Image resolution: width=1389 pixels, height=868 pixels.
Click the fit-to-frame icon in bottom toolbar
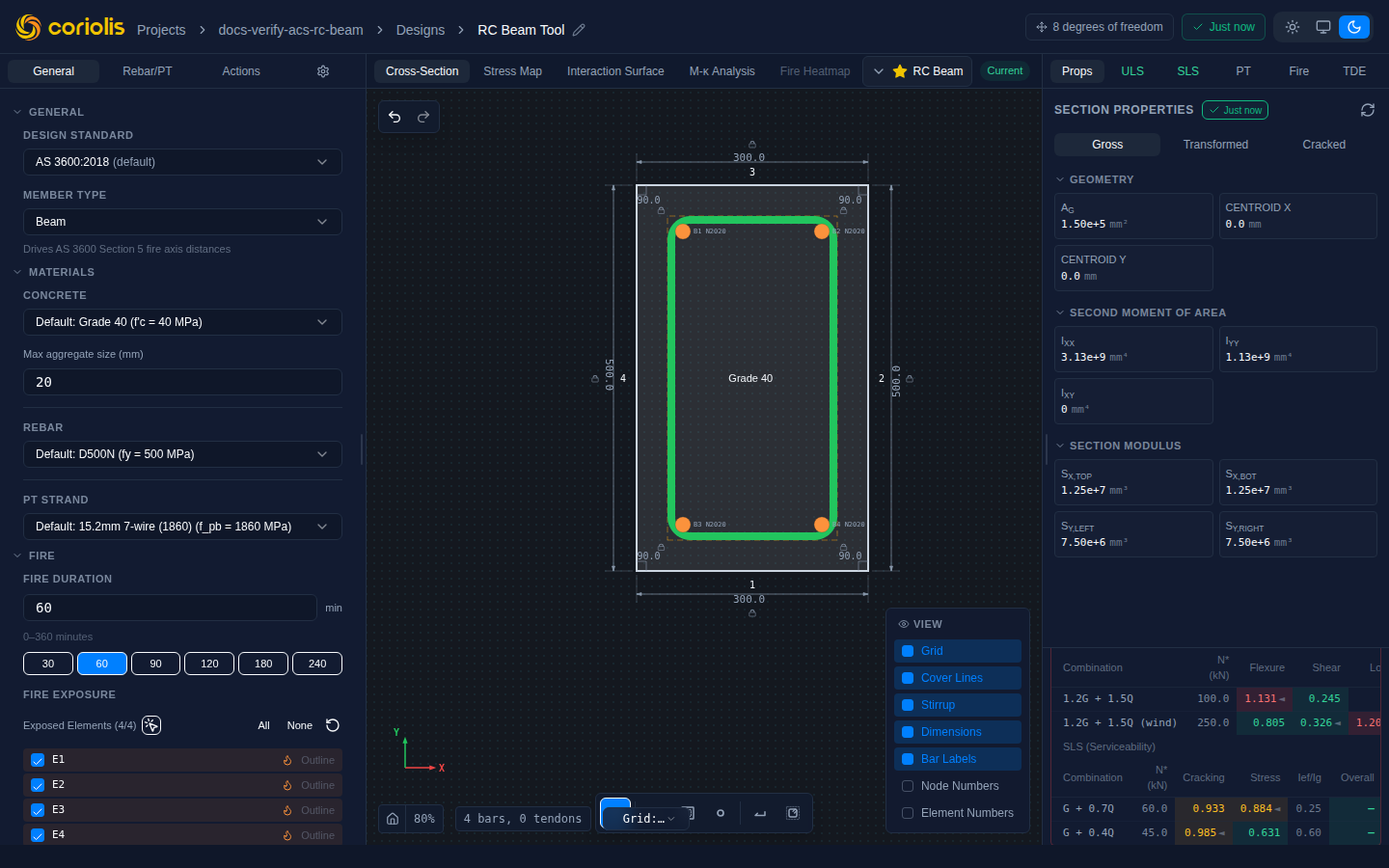793,813
